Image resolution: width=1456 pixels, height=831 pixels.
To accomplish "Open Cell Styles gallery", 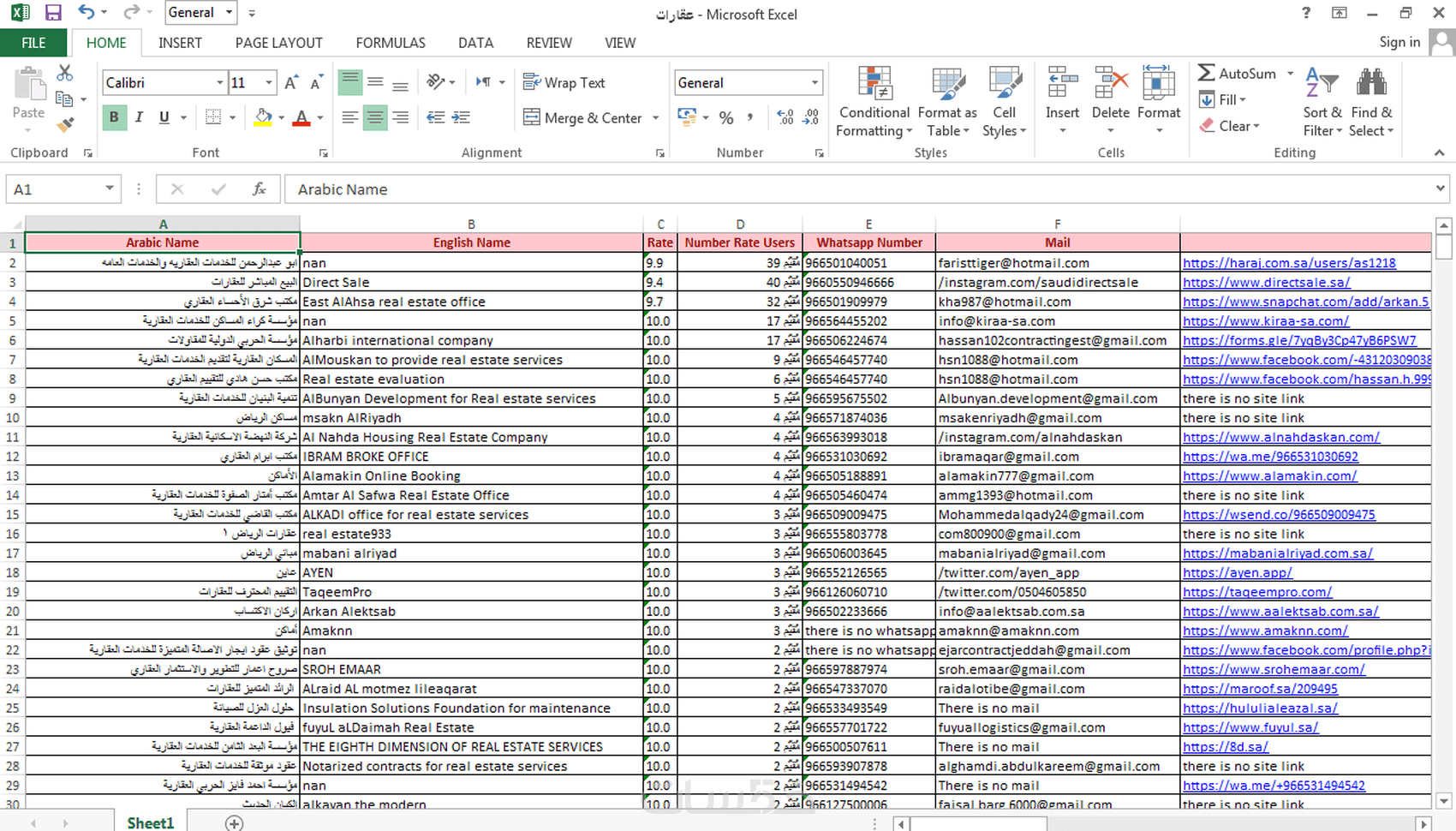I will coord(1004,101).
